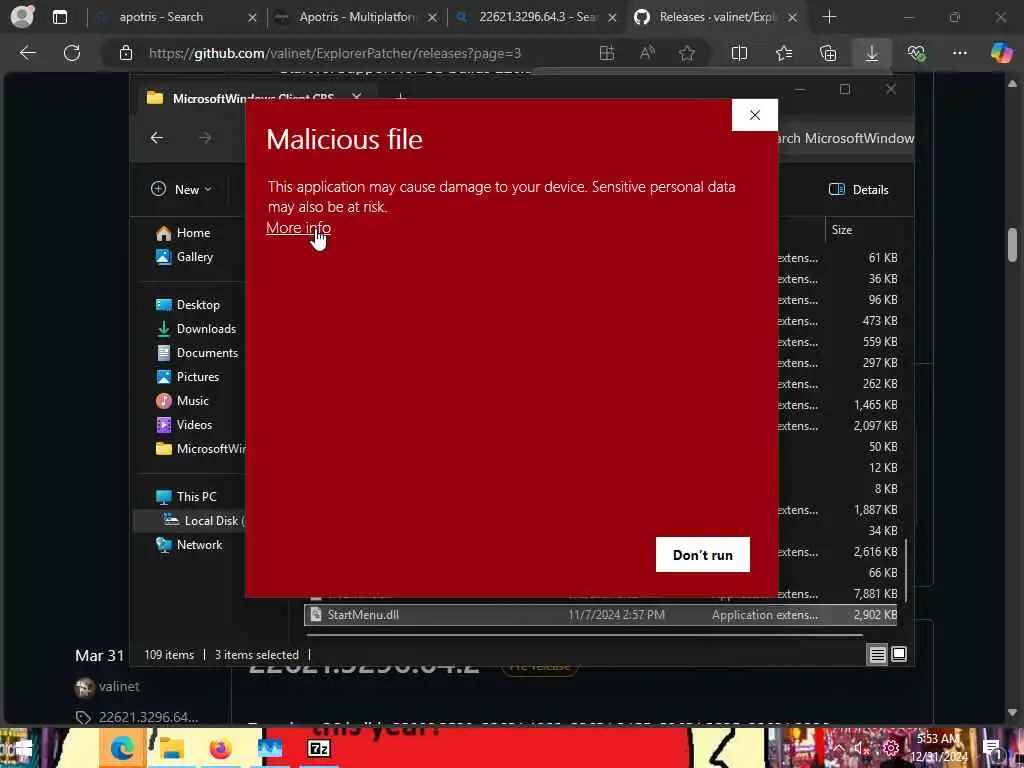
Task: Open the MicrosoftWin folder in sidebar
Action: point(200,449)
